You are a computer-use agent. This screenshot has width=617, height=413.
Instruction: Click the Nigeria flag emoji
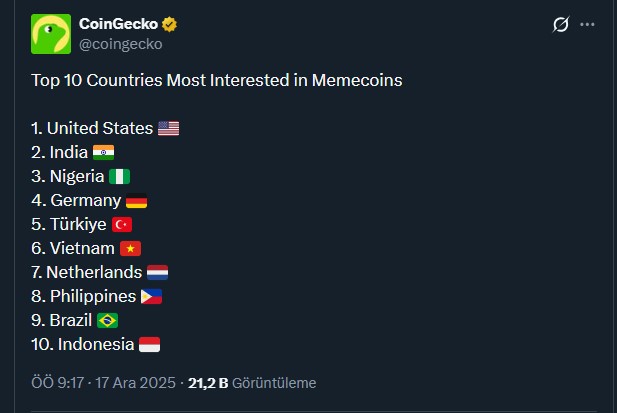pos(119,176)
